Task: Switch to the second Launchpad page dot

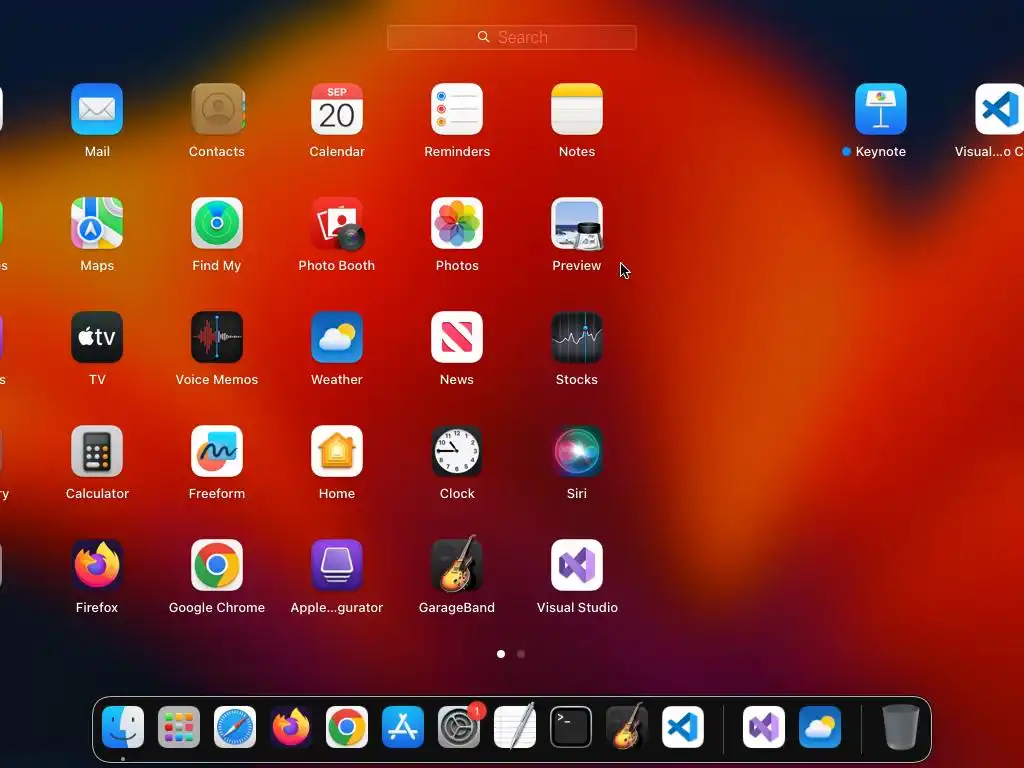Action: [x=520, y=654]
